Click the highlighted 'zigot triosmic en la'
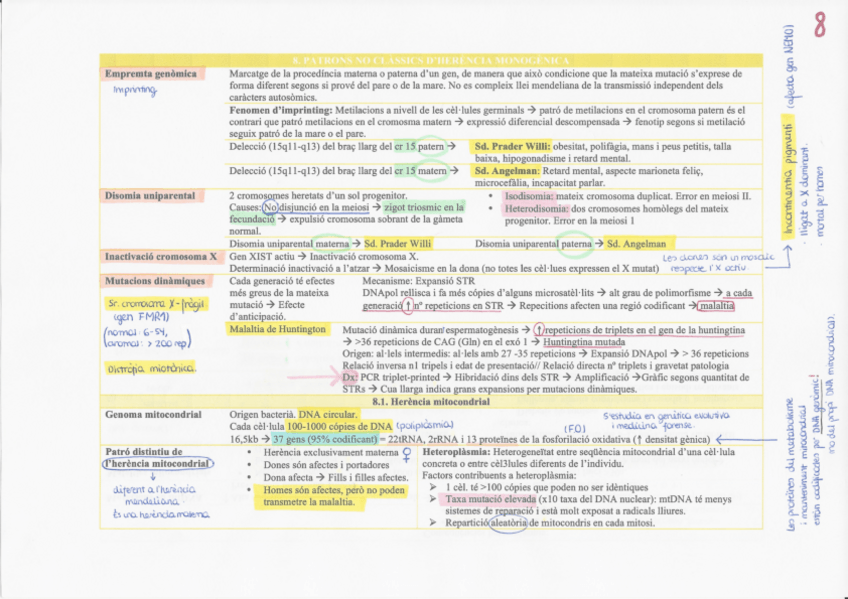The image size is (848, 599). tap(423, 208)
